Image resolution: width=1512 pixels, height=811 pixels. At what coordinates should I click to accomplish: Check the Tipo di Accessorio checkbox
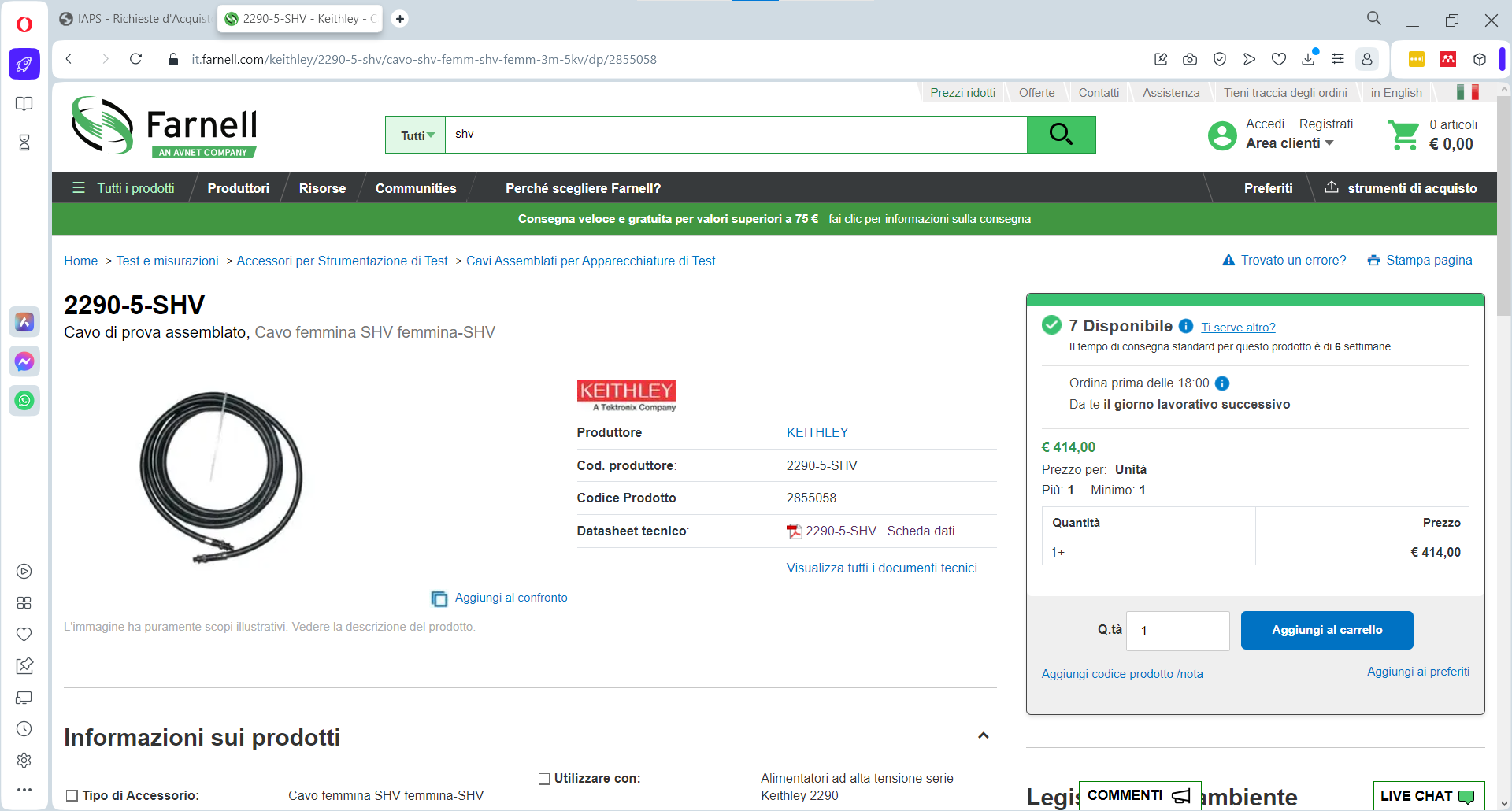(72, 795)
